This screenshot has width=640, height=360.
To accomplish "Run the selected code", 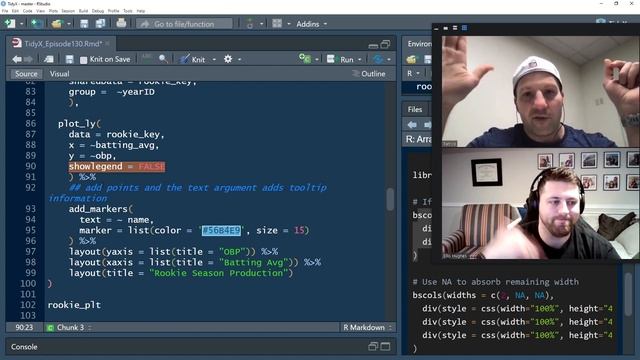I will point(341,60).
